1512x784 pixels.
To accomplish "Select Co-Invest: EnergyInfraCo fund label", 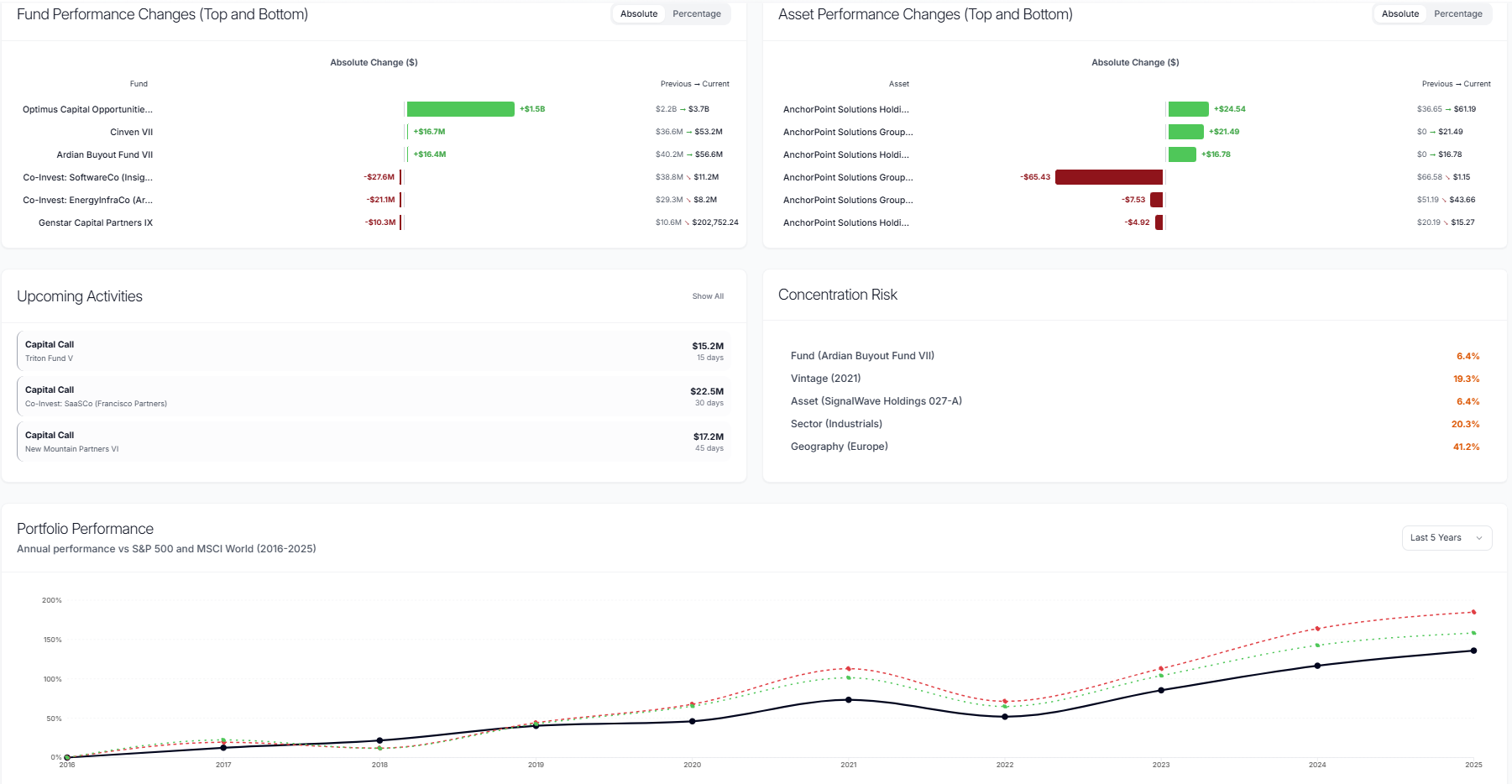I will click(x=88, y=200).
